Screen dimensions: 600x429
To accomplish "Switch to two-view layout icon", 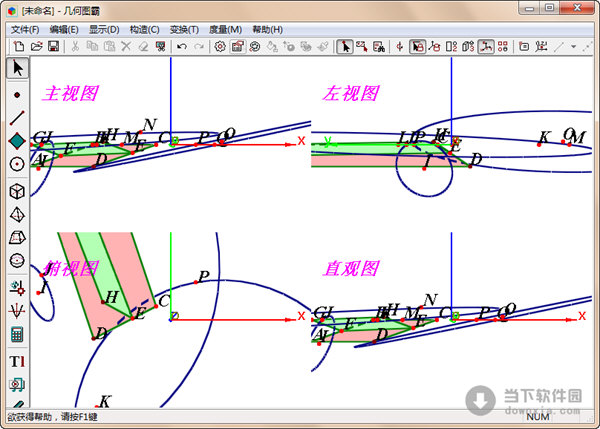I will point(452,47).
